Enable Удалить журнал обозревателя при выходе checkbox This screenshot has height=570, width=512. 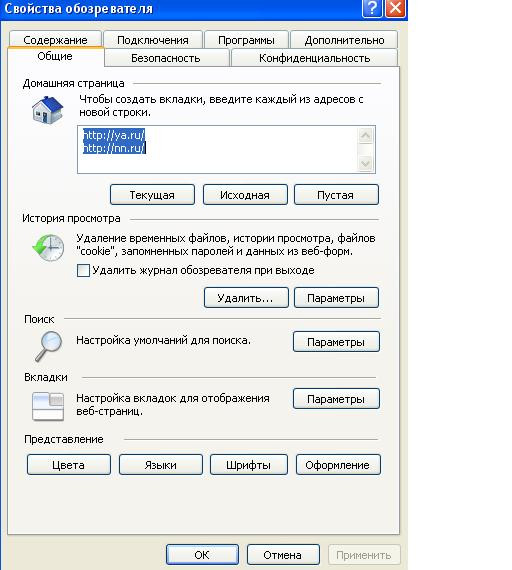(83, 270)
